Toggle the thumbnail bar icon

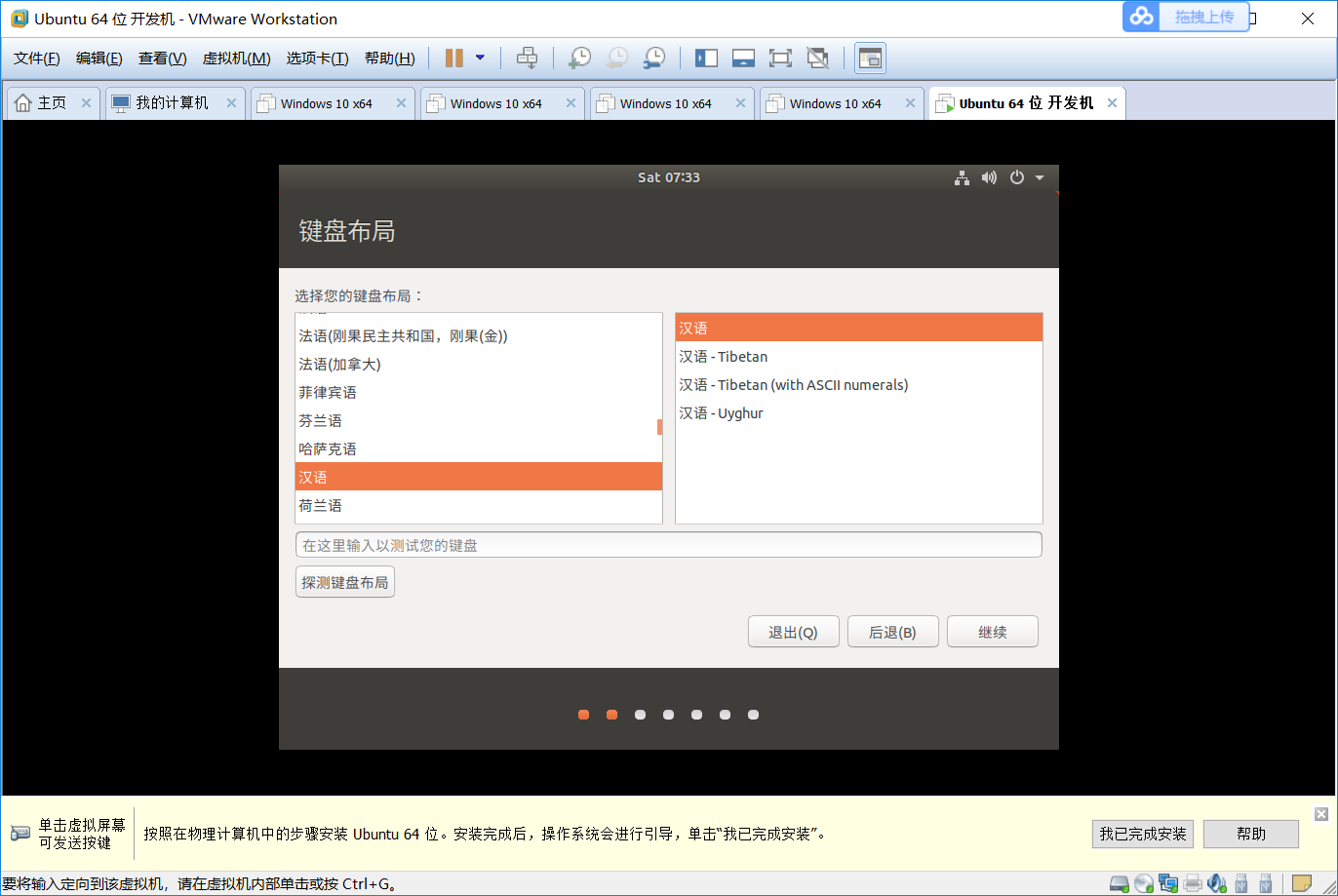pyautogui.click(x=743, y=58)
